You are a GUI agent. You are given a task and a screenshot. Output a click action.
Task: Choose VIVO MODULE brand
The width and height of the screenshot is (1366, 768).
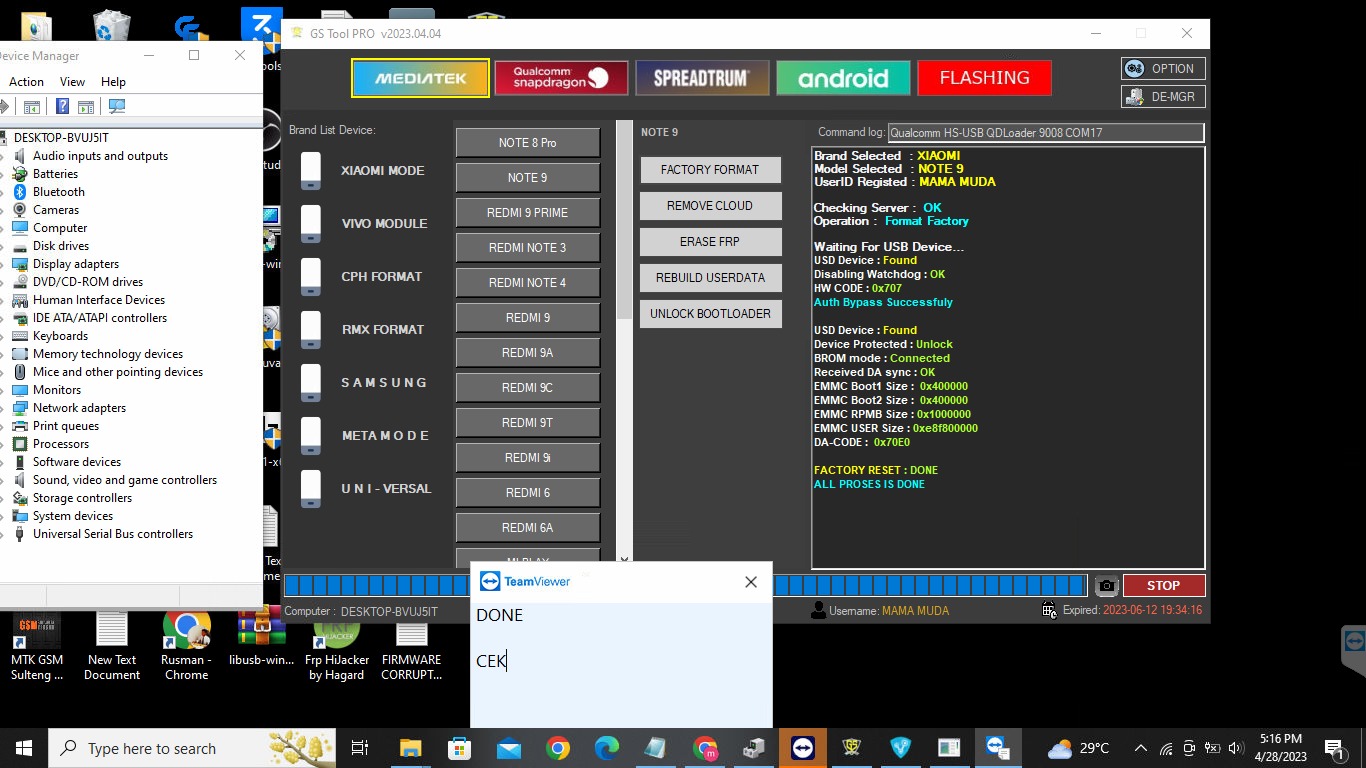click(x=384, y=224)
